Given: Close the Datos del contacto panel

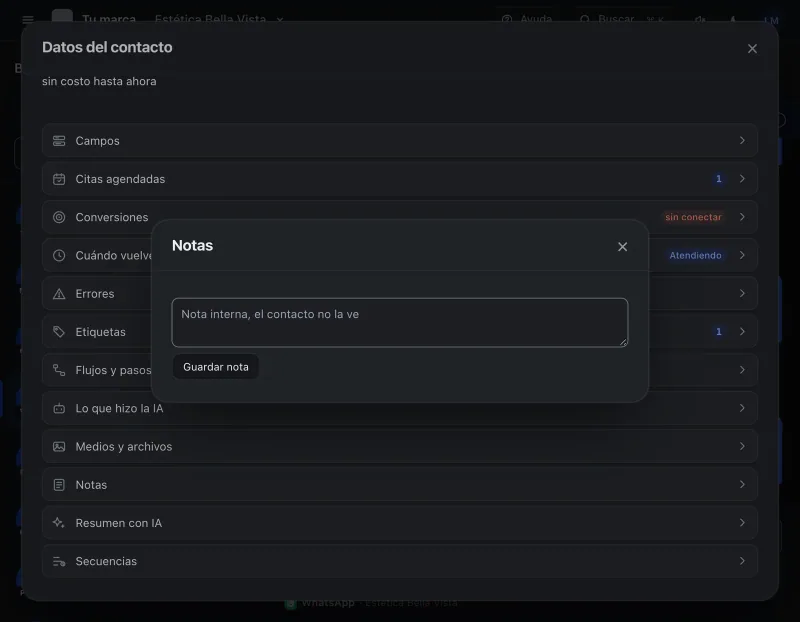Looking at the screenshot, I should coord(752,48).
